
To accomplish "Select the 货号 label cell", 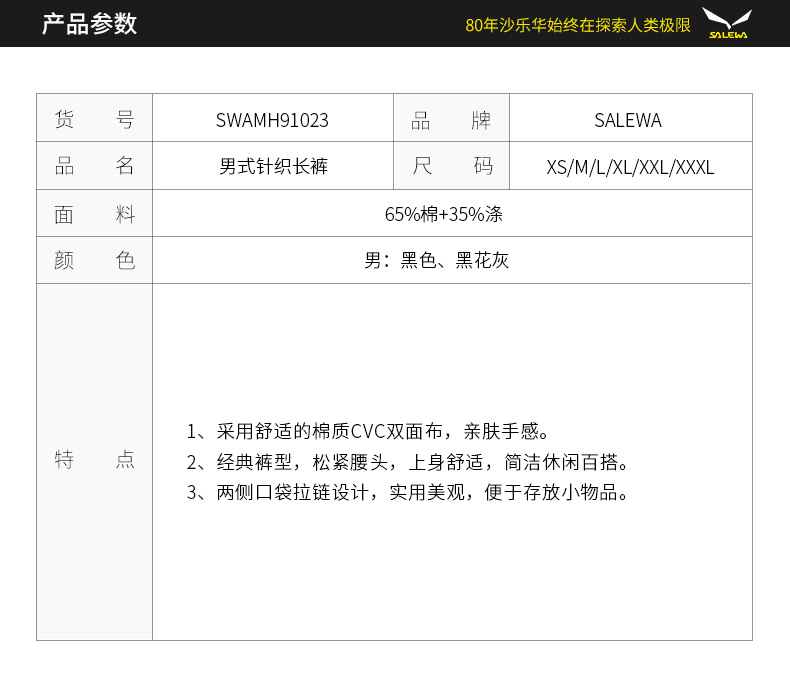I will (x=94, y=118).
